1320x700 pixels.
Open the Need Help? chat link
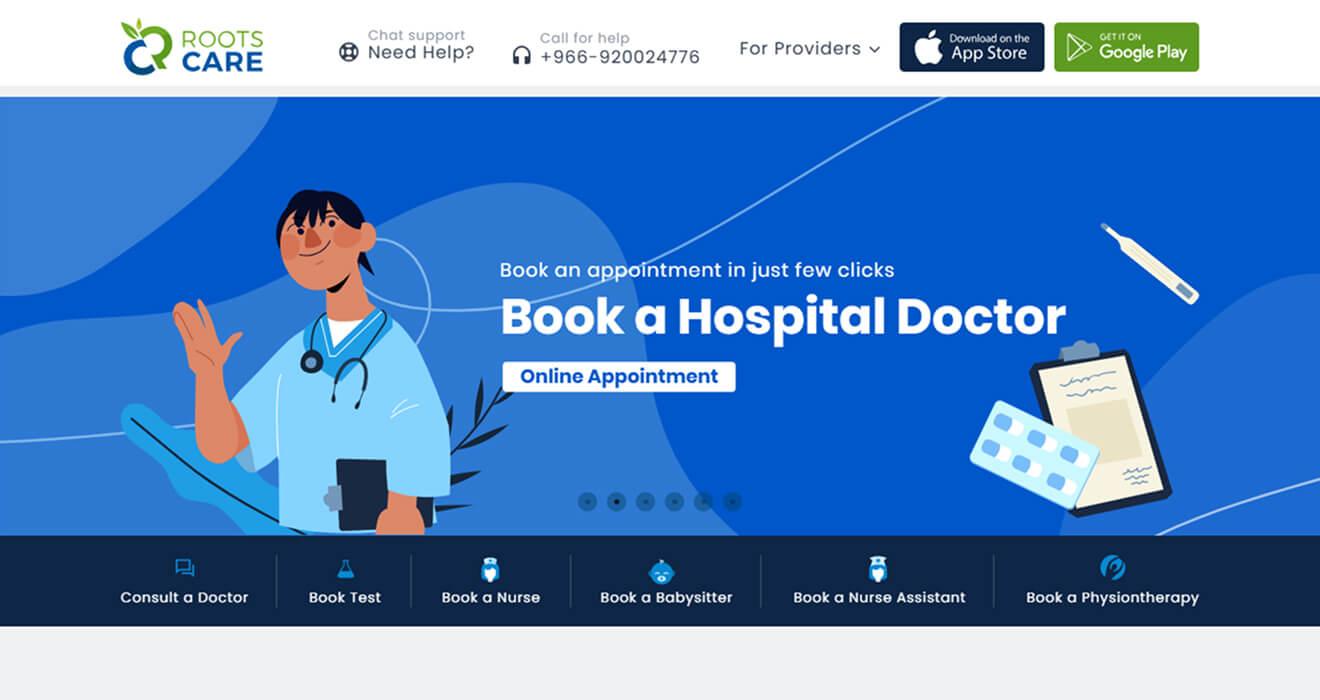point(421,53)
